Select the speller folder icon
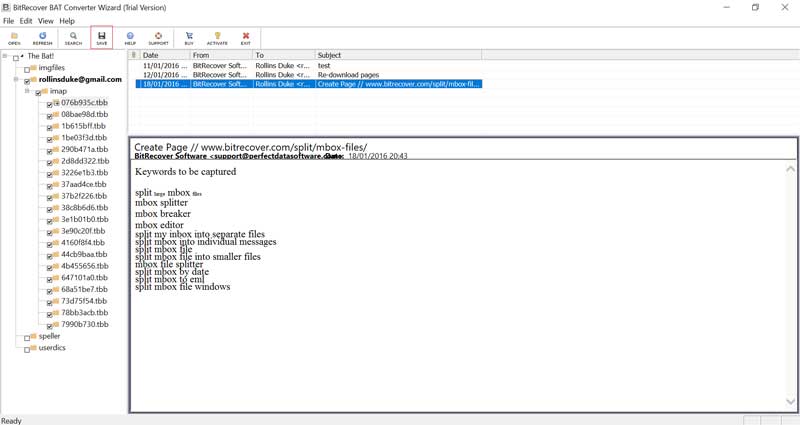Viewport: 800px width, 425px height. 33,336
